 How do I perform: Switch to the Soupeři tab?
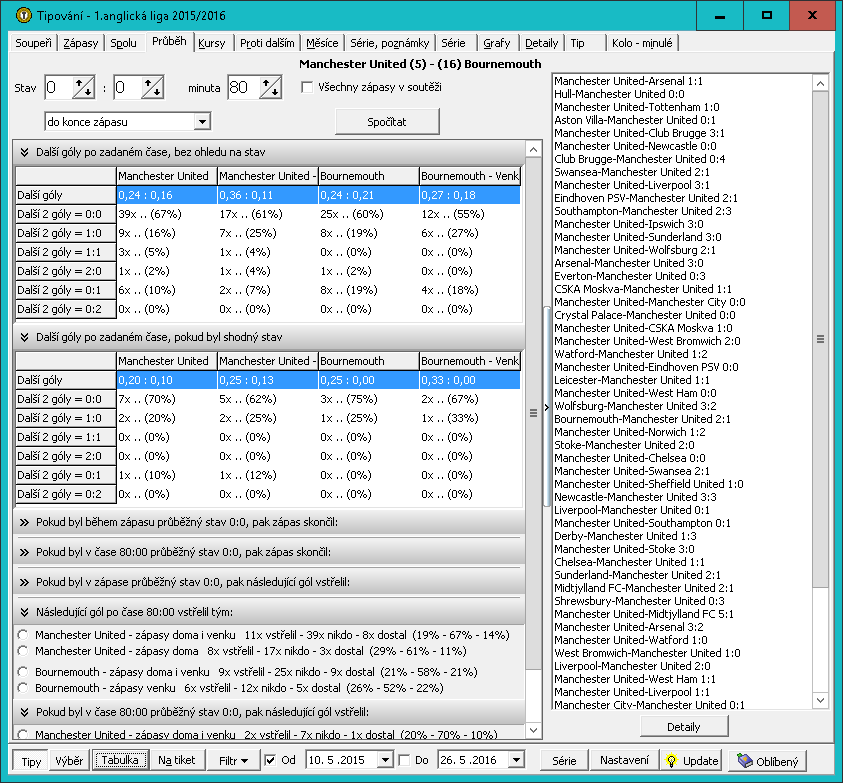33,43
